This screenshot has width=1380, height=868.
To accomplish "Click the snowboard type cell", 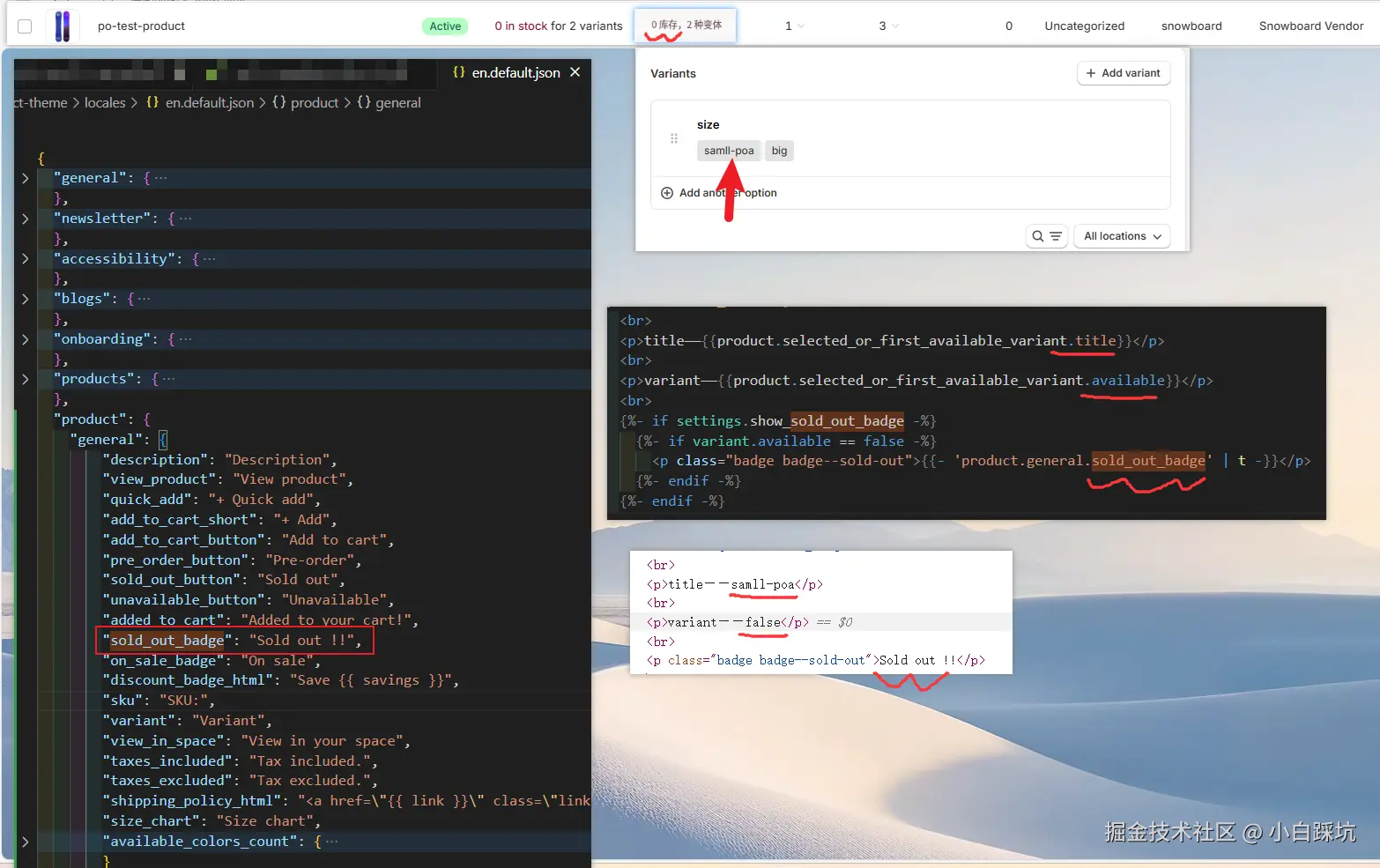I will 1191,26.
